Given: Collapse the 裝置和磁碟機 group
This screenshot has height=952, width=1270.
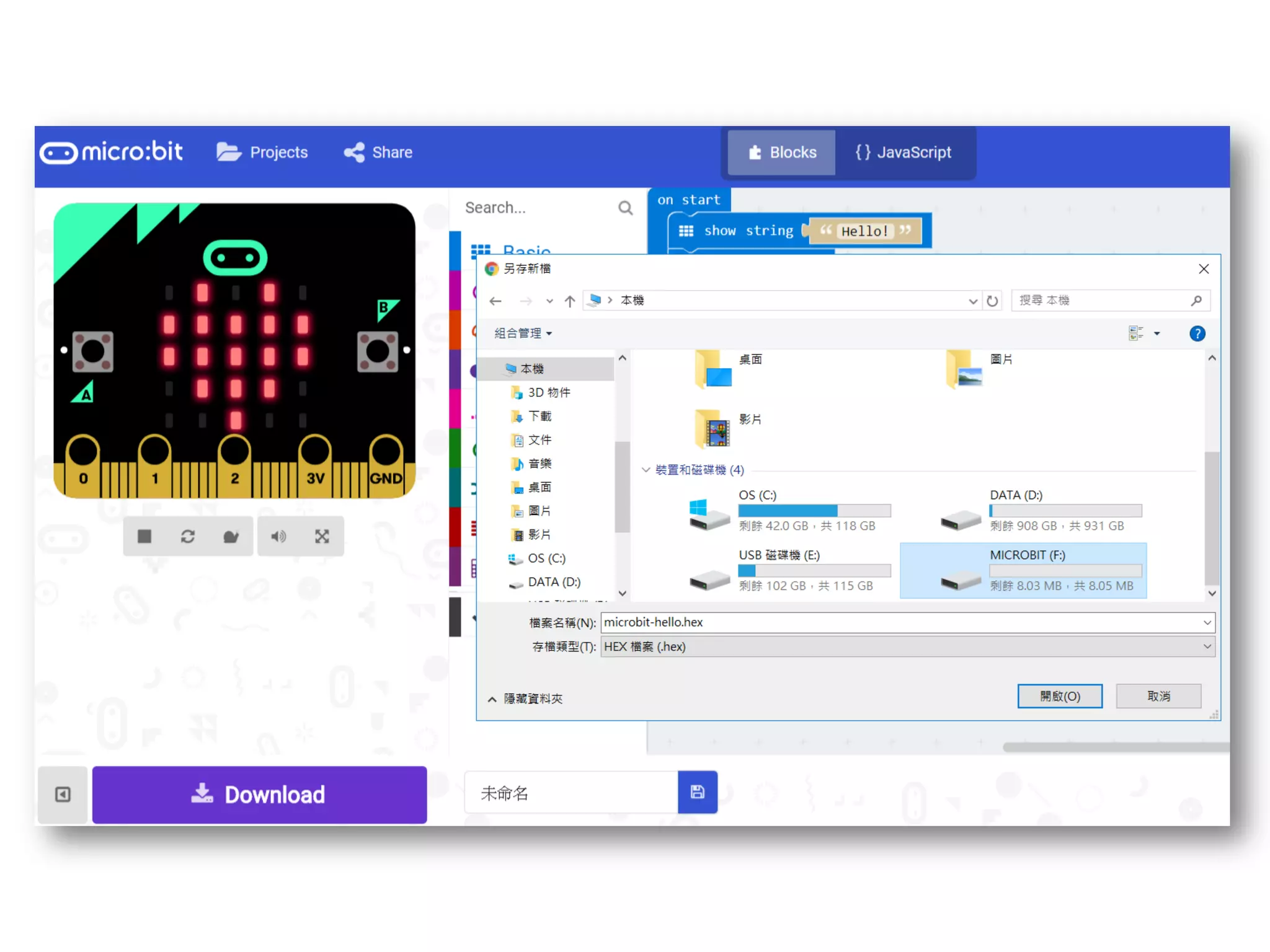Looking at the screenshot, I should click(x=646, y=470).
